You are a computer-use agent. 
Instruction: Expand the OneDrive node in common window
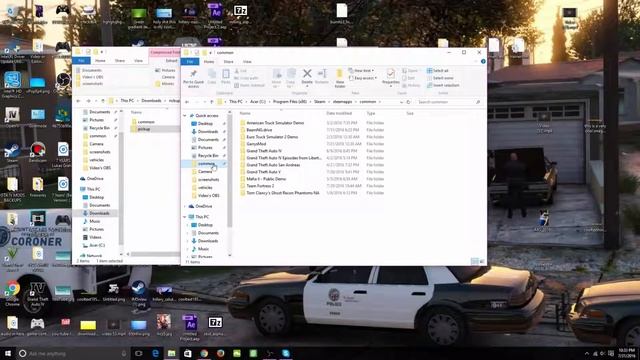click(x=185, y=207)
